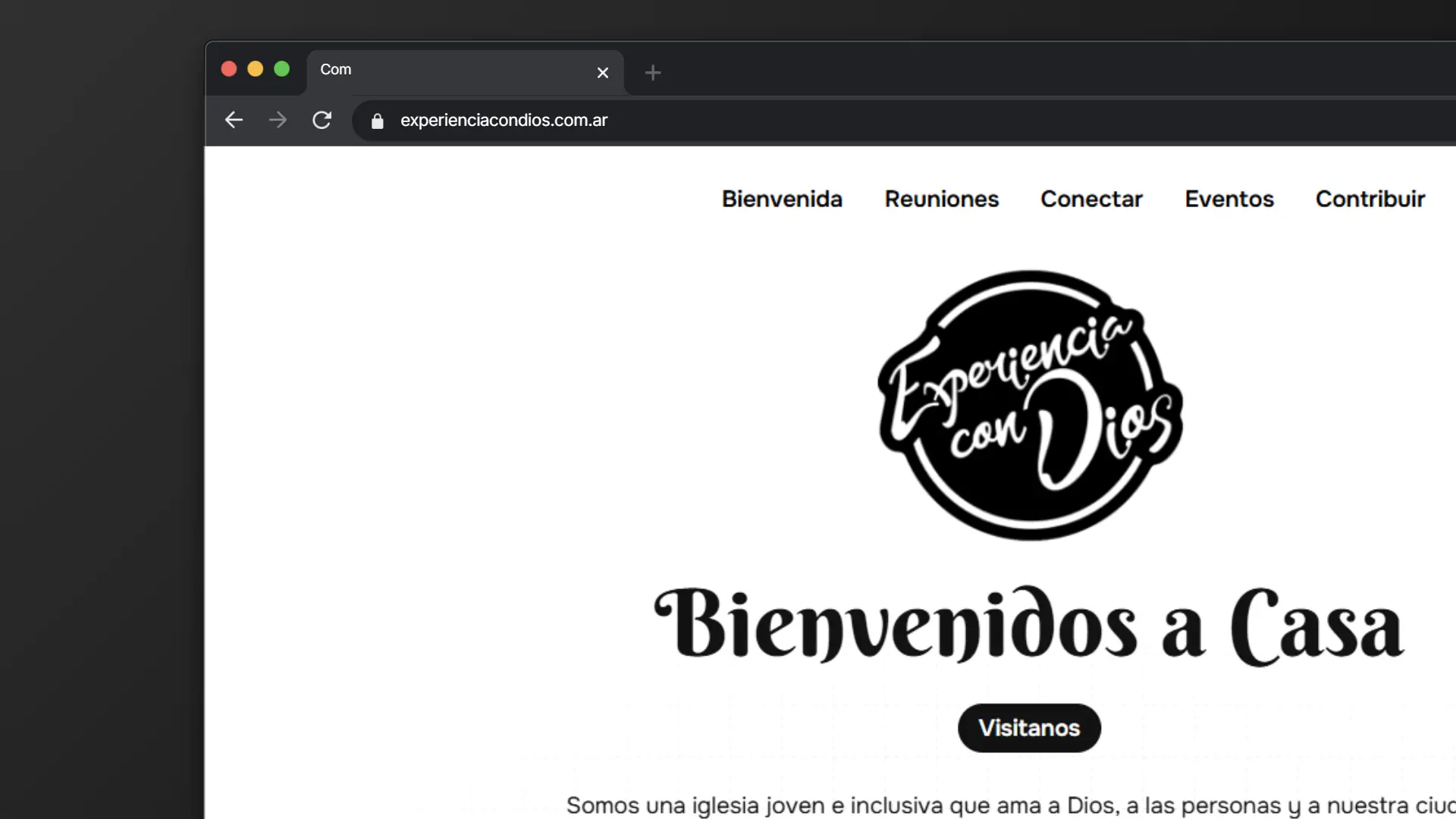The image size is (1456, 819).
Task: Go to the Reuniones section
Action: tap(941, 199)
